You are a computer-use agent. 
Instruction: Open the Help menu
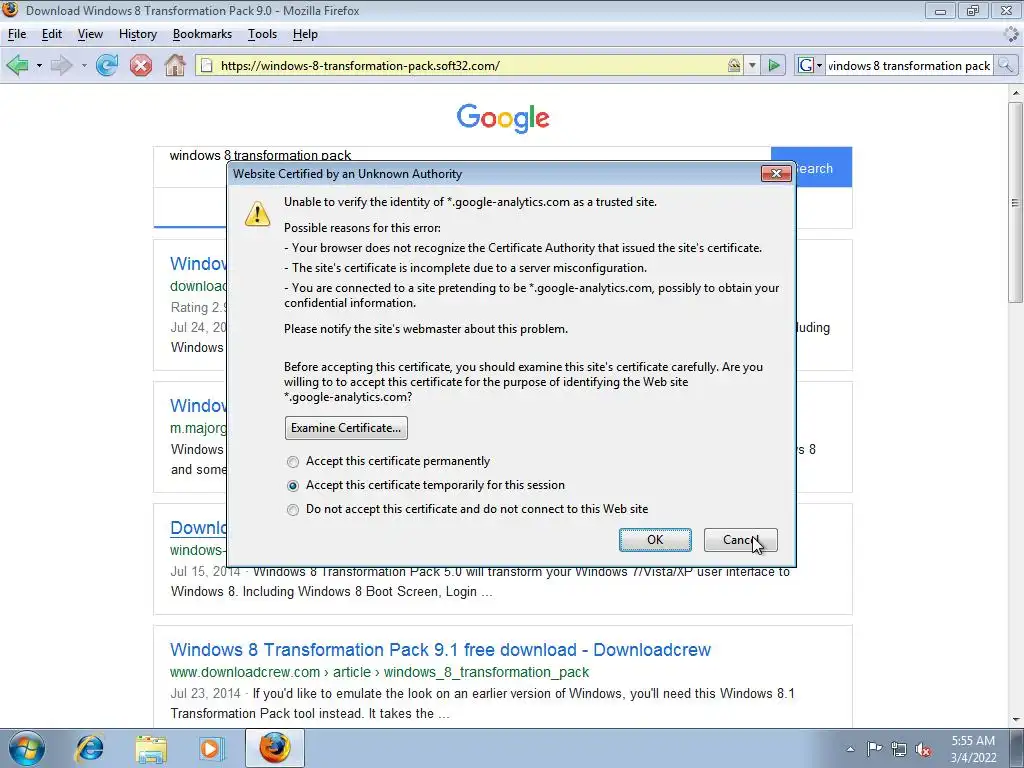coord(305,34)
